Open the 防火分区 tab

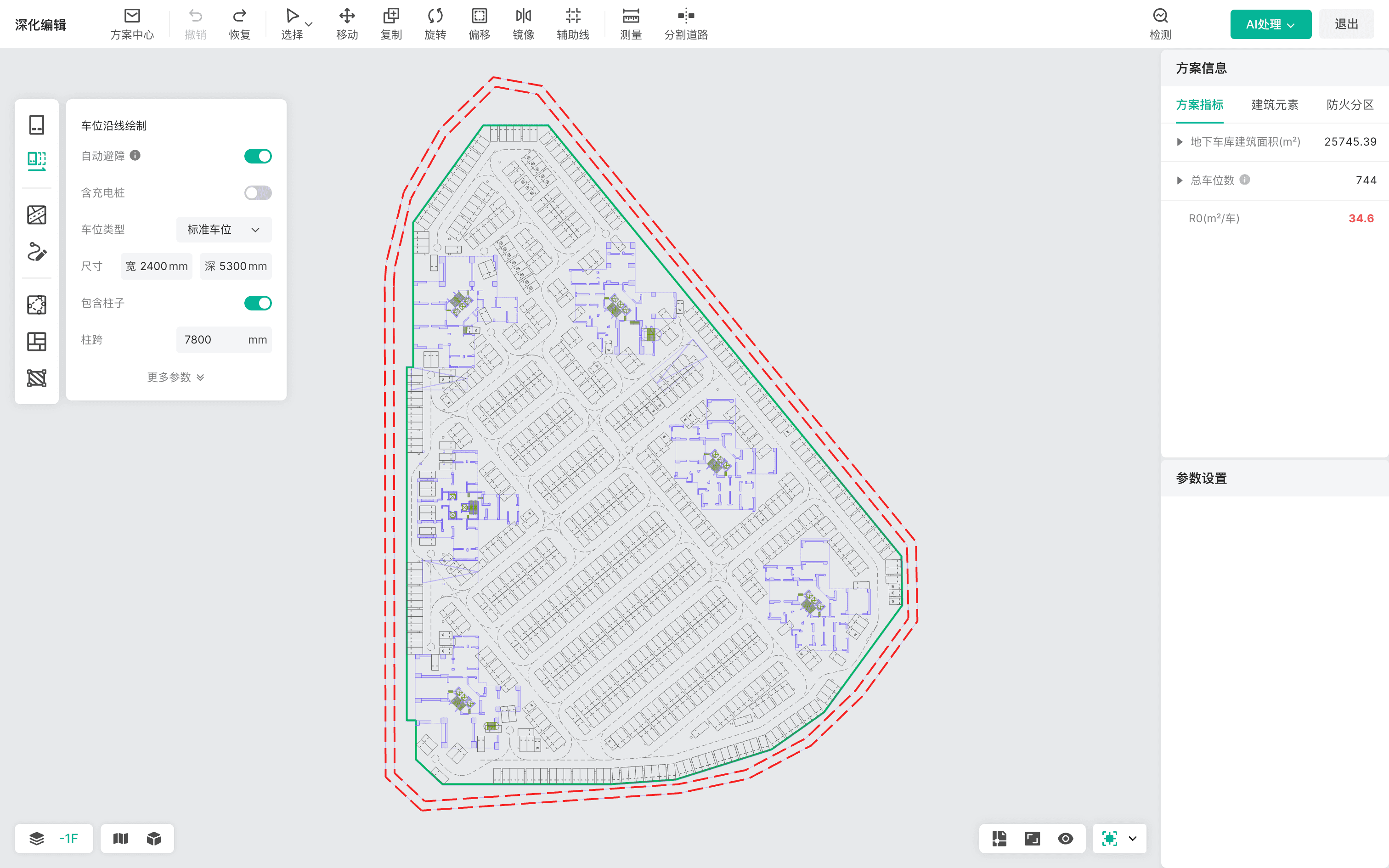coord(1349,105)
